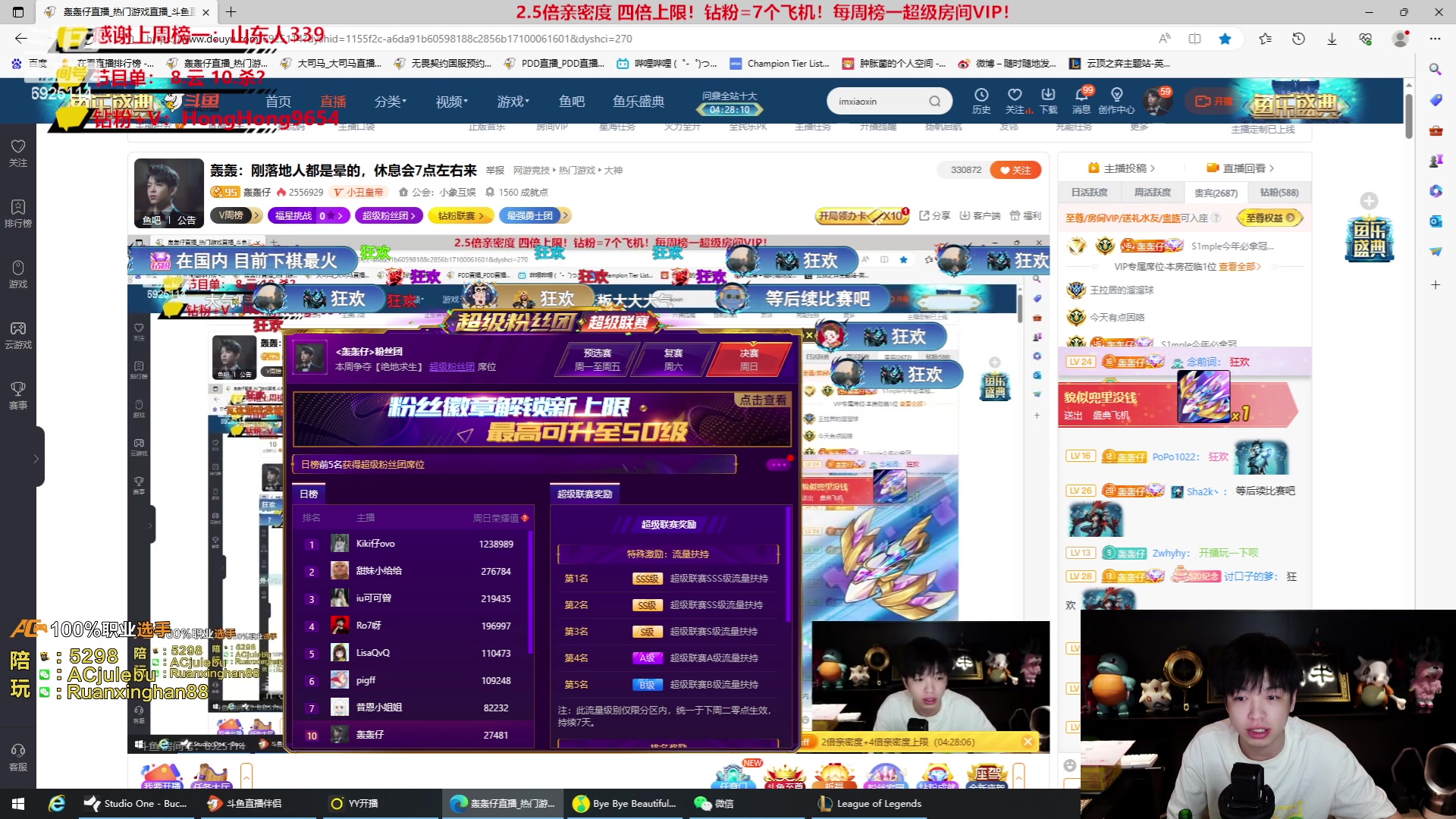Open Edge sidebar toolbox icon
The width and height of the screenshot is (1456, 819).
pyautogui.click(x=1435, y=130)
